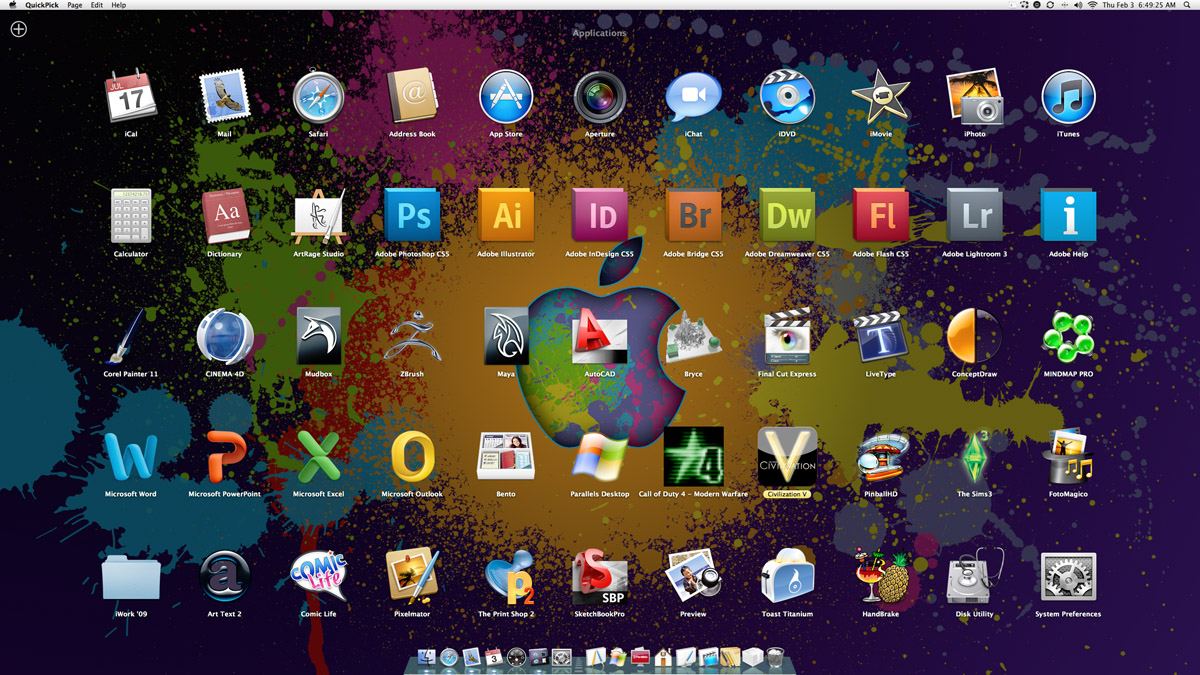Image resolution: width=1200 pixels, height=675 pixels.
Task: Open Adobe Help icon
Action: [x=1068, y=216]
